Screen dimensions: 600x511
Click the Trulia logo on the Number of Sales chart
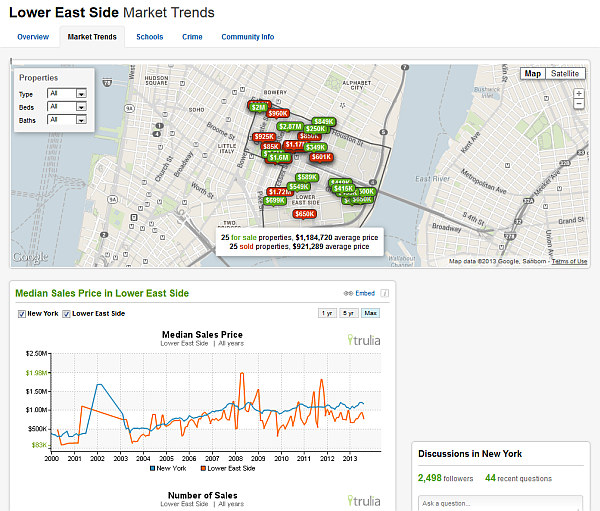364,501
